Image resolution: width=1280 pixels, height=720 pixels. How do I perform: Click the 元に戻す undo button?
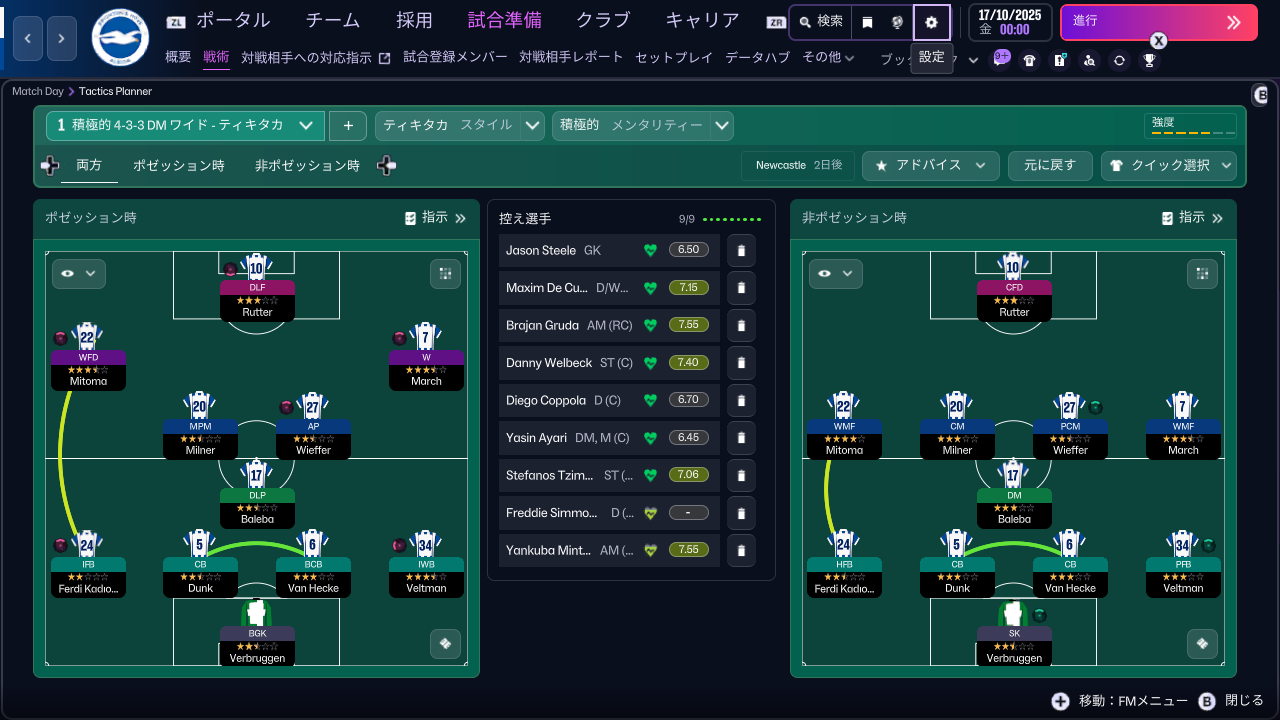pos(1050,165)
